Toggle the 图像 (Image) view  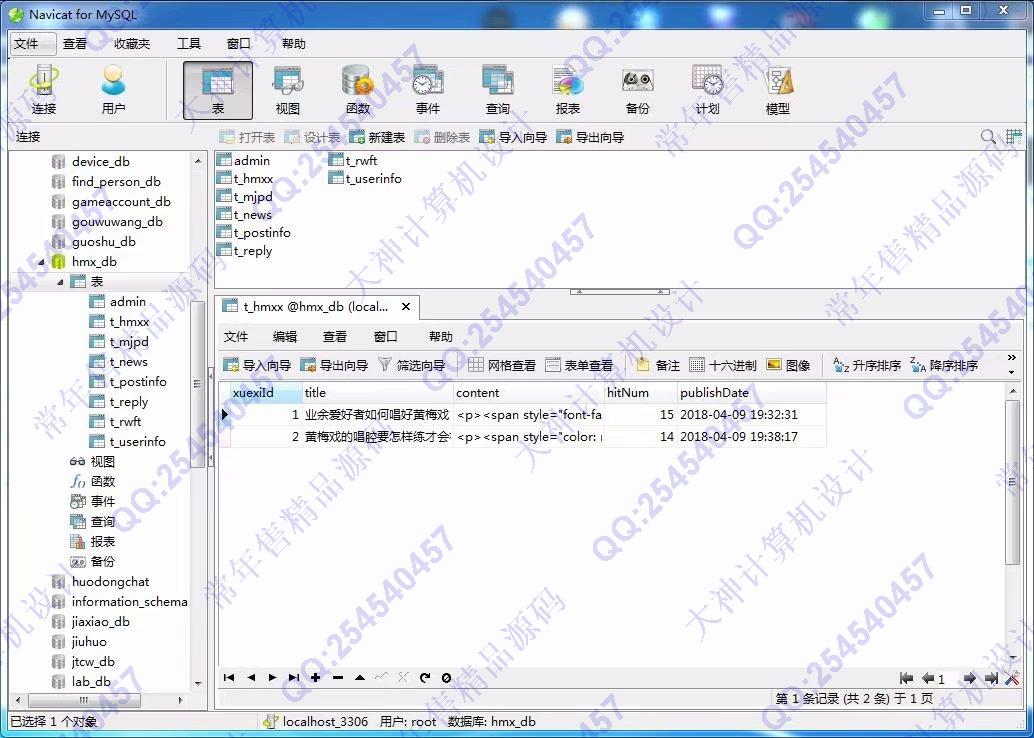(789, 365)
